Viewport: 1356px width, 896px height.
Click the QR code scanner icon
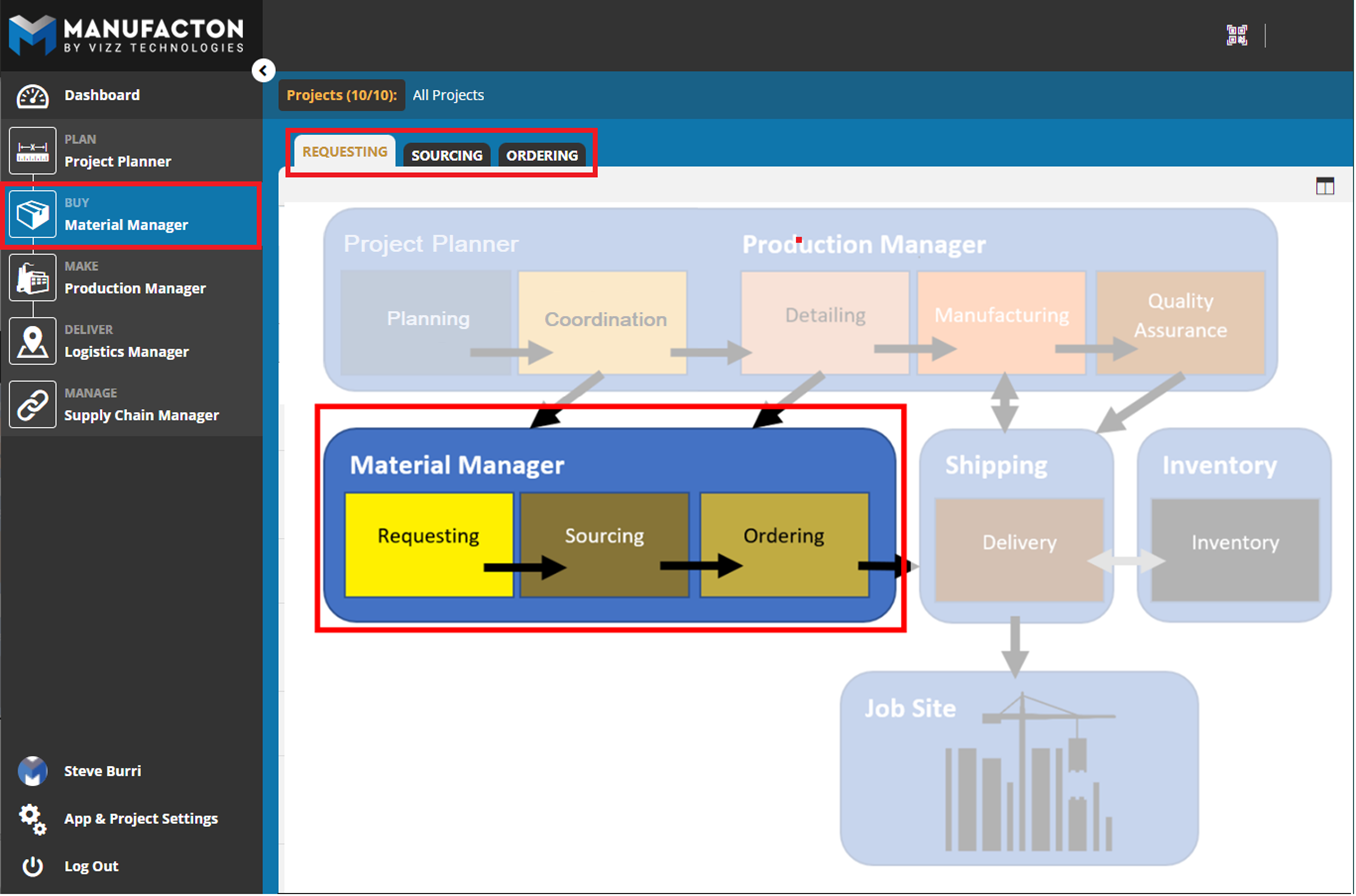click(1237, 36)
